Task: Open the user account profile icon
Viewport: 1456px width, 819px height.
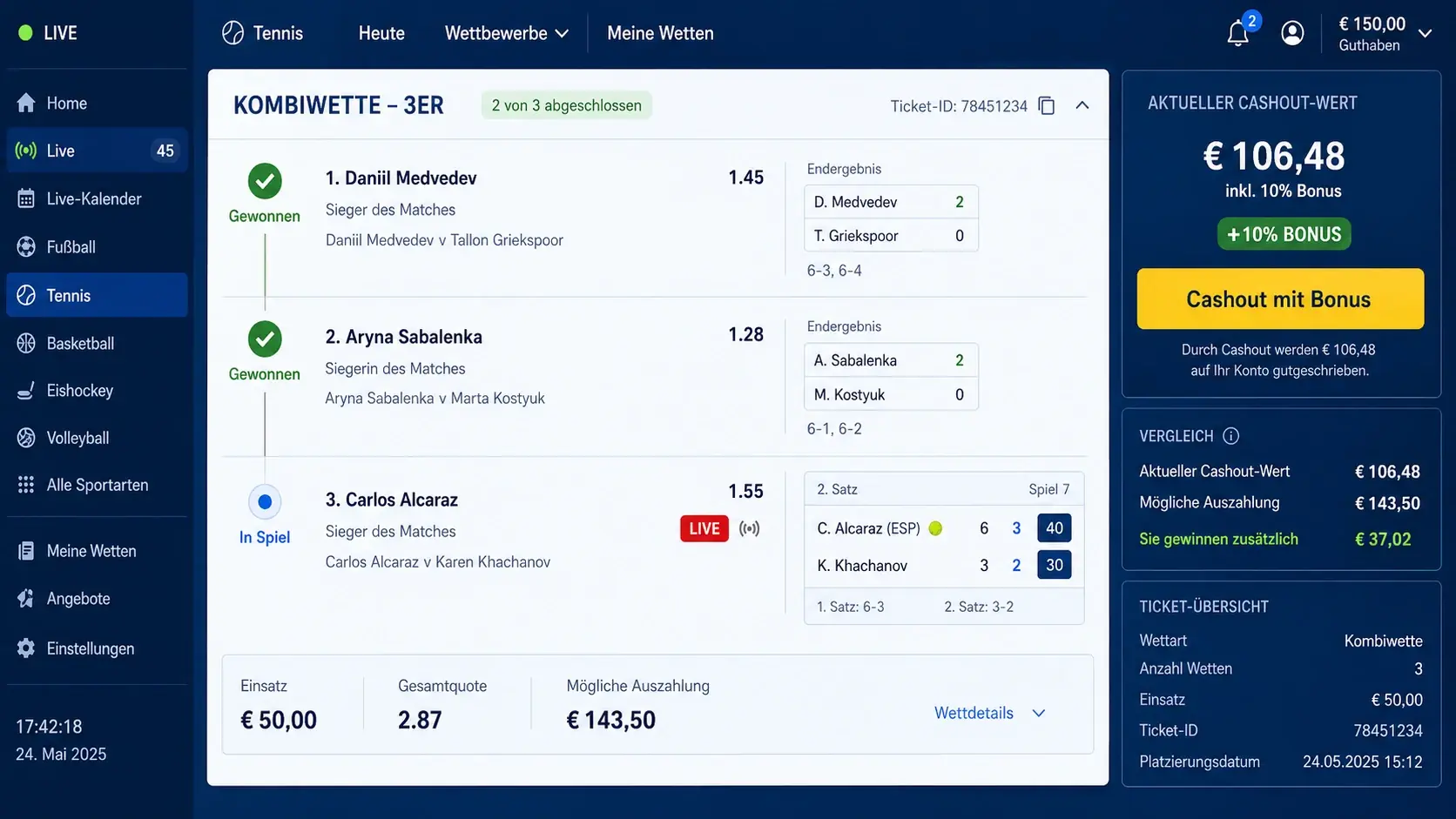Action: [1292, 33]
